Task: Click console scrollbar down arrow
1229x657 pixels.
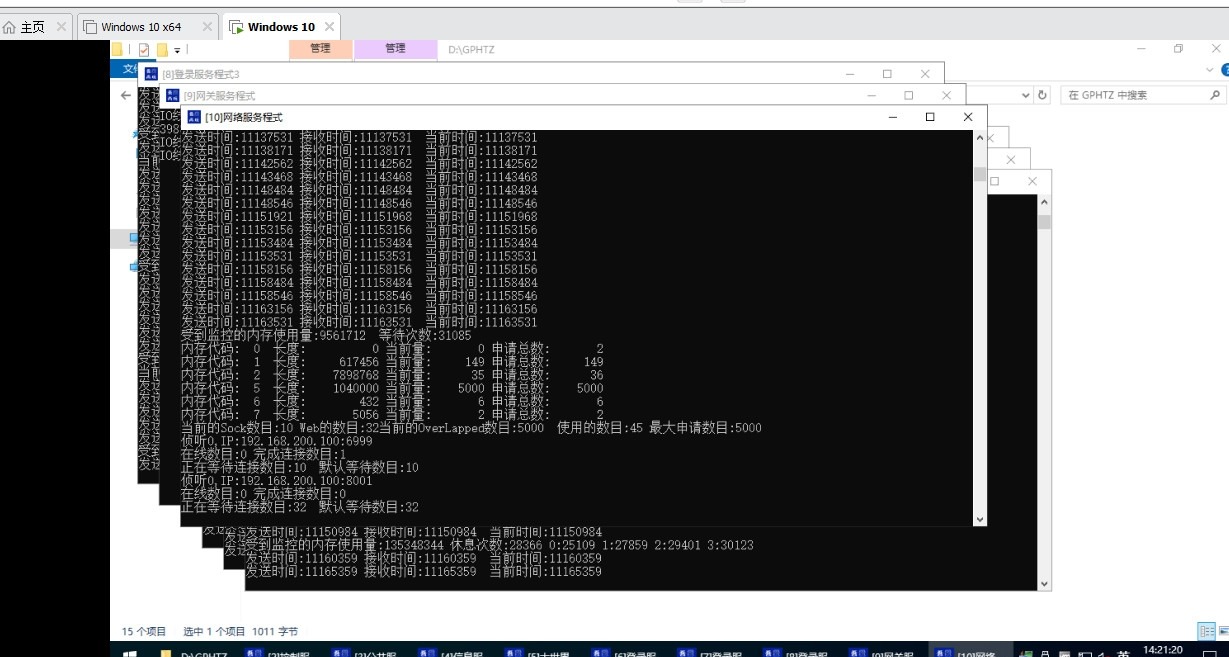Action: tap(979, 519)
